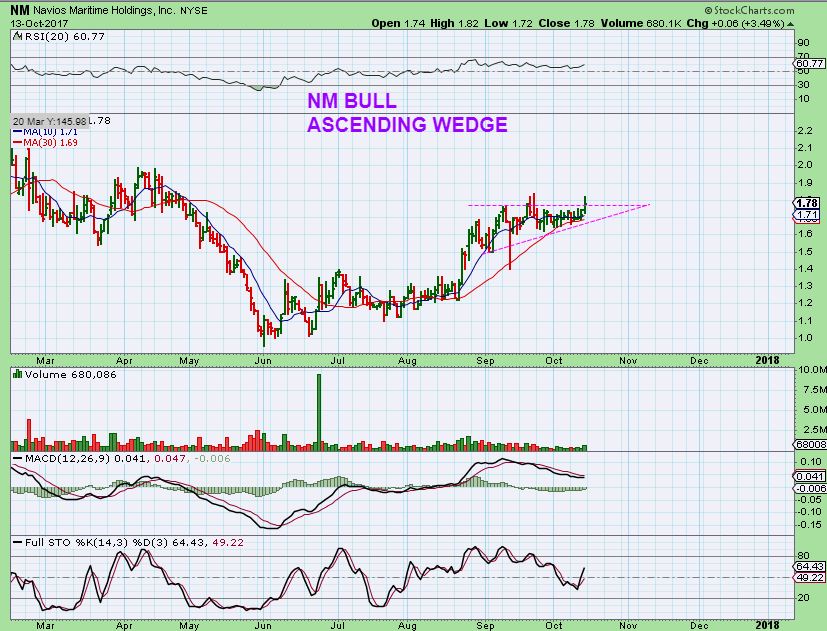Click the NYSE exchange label
This screenshot has width=827, height=631.
[194, 11]
